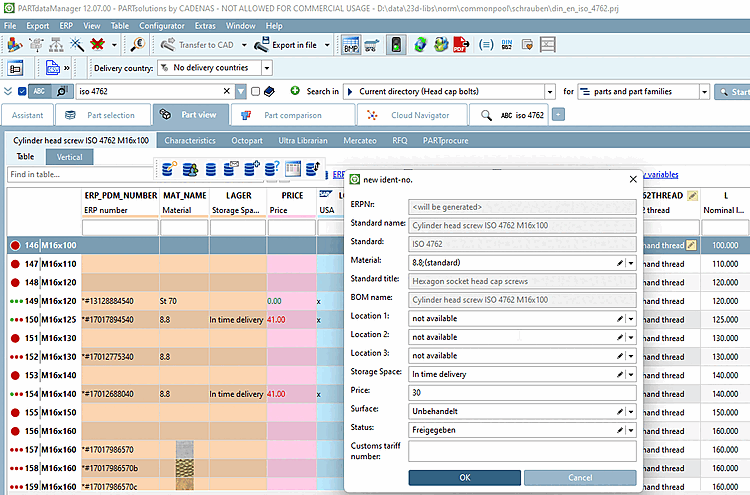Click the BMP export icon in toolbar
Image resolution: width=750 pixels, height=495 pixels.
(x=351, y=45)
